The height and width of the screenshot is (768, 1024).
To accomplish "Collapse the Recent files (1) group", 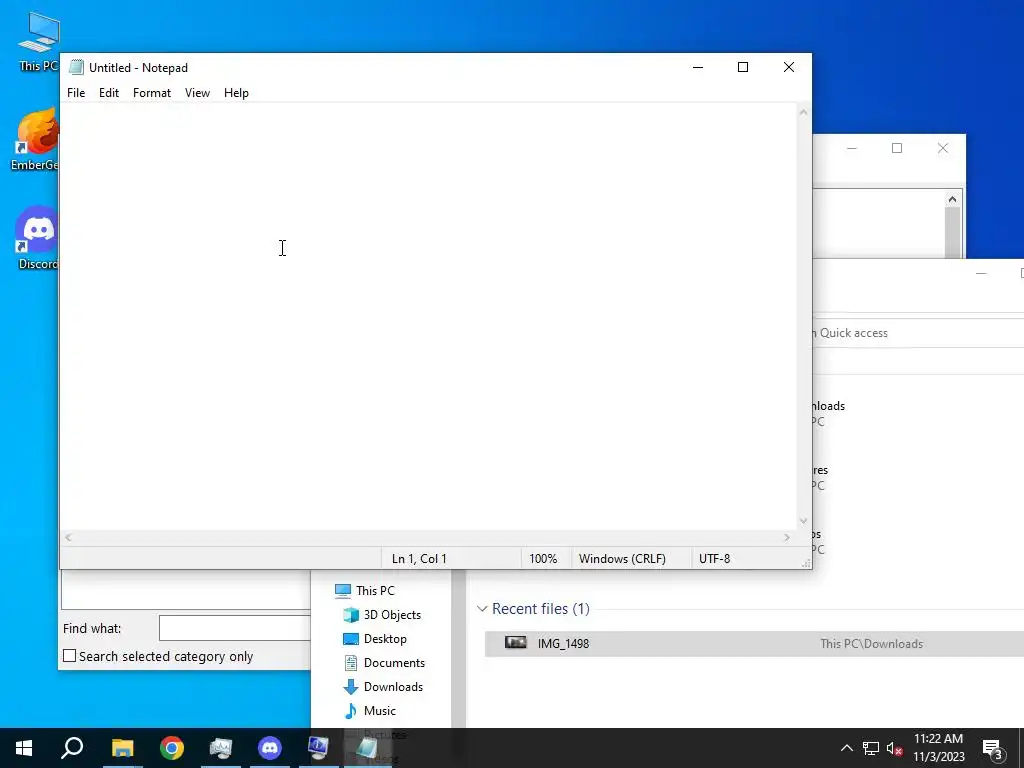I will point(482,609).
